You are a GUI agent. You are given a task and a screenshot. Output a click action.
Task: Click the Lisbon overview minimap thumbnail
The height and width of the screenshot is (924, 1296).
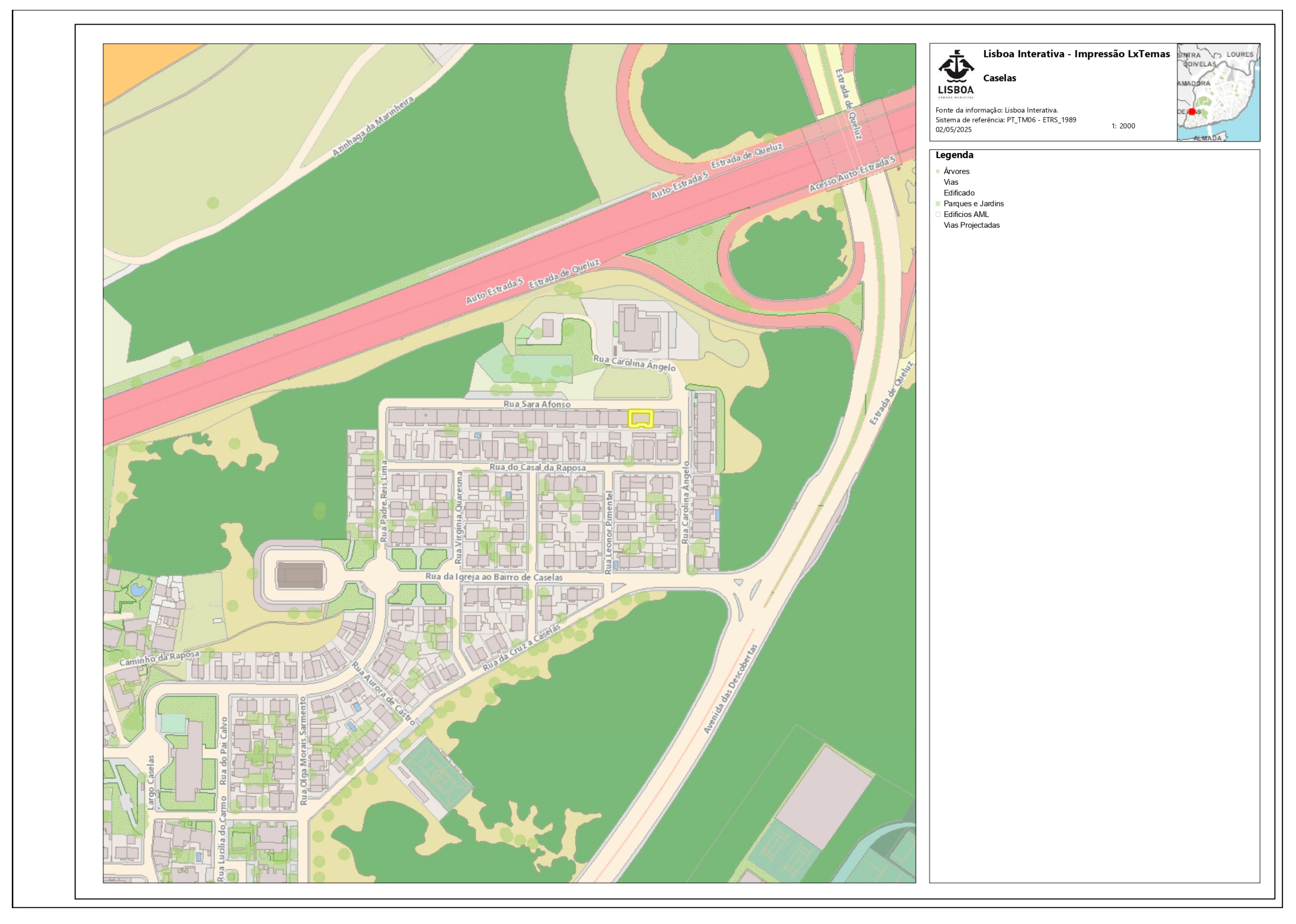pyautogui.click(x=1218, y=92)
